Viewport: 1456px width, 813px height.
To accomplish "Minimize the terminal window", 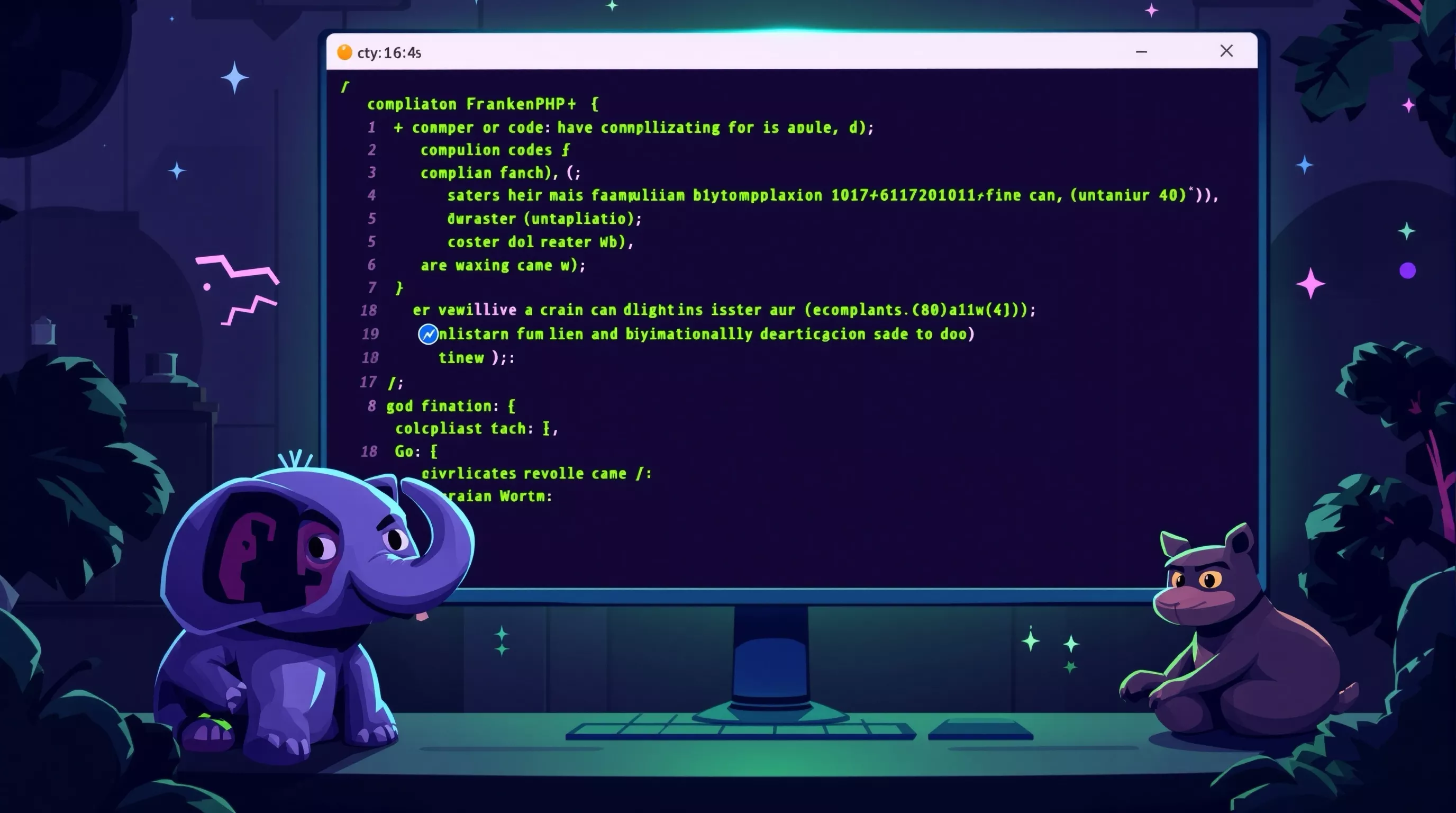I will [1141, 51].
